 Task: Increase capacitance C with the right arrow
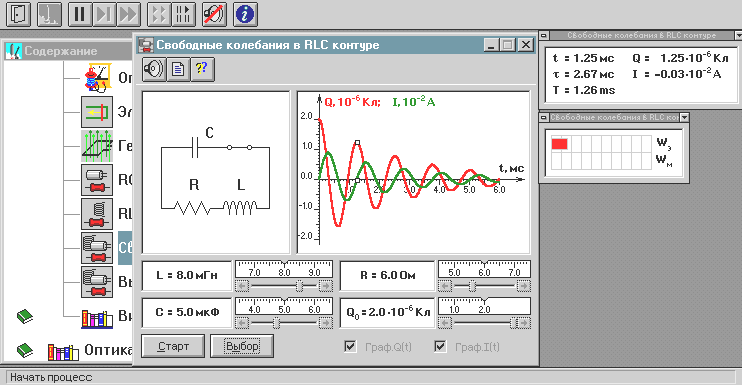pyautogui.click(x=325, y=323)
